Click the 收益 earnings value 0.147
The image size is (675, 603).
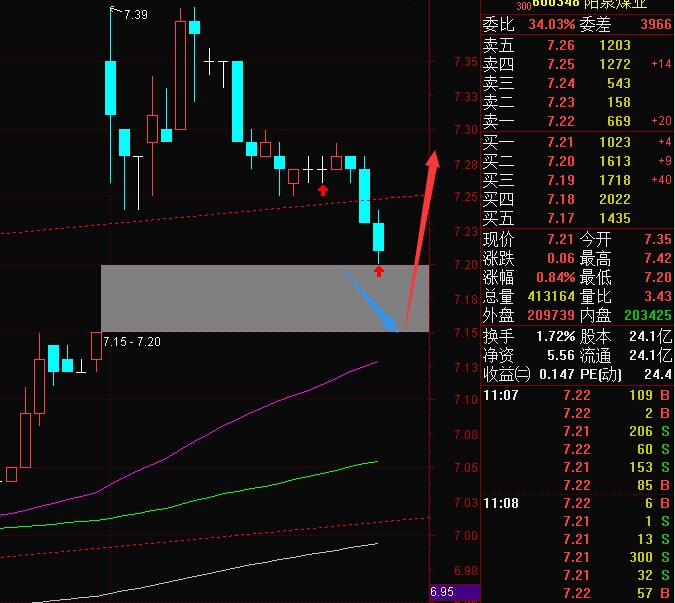(x=557, y=374)
